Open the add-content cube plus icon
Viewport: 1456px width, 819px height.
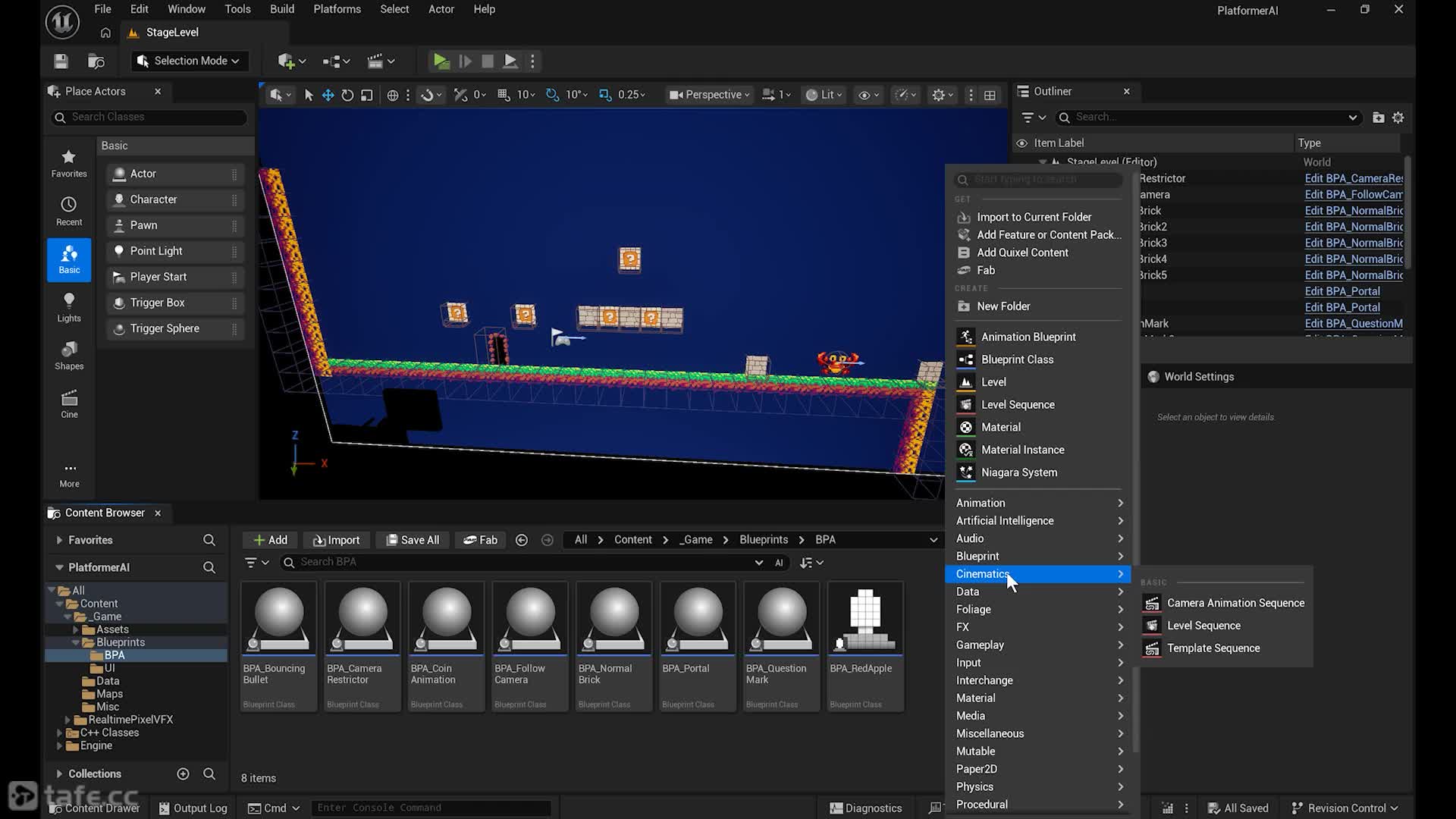[x=291, y=61]
